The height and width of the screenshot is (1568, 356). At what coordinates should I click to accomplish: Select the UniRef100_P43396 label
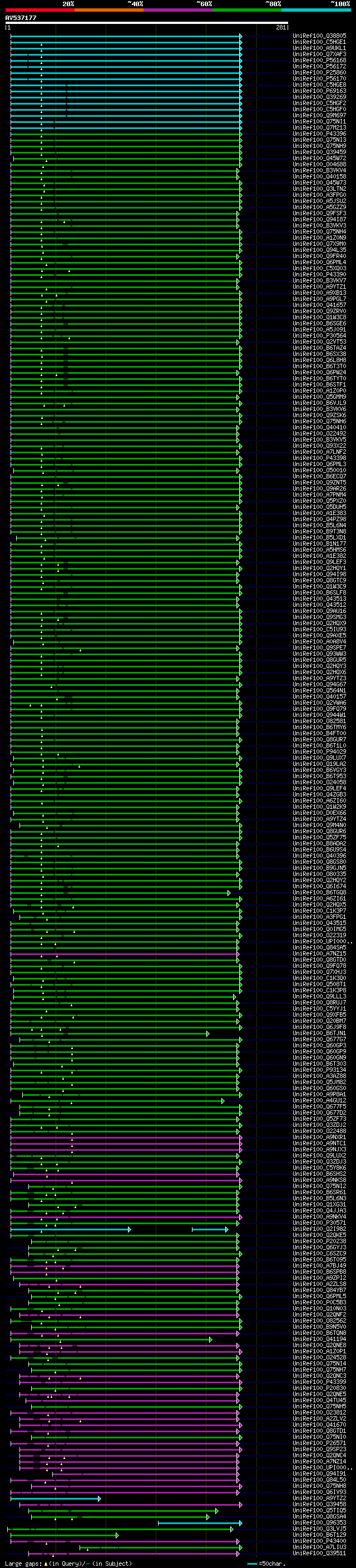tap(319, 134)
